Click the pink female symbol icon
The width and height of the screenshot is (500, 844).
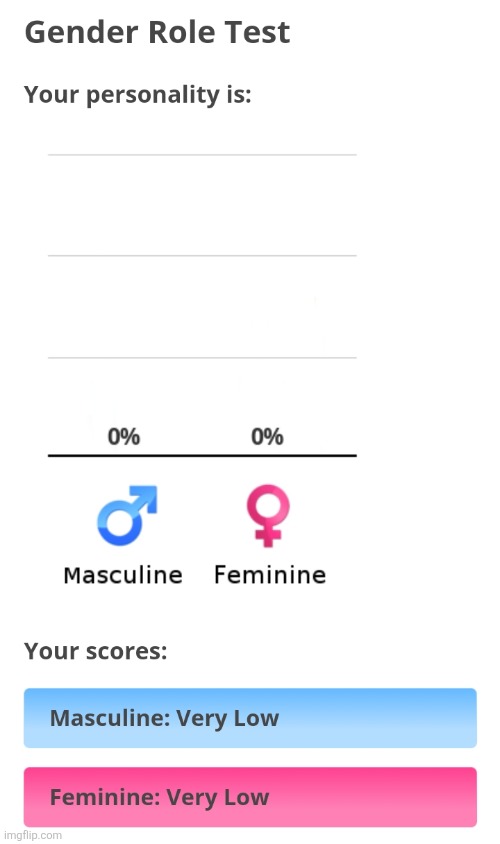[x=267, y=516]
